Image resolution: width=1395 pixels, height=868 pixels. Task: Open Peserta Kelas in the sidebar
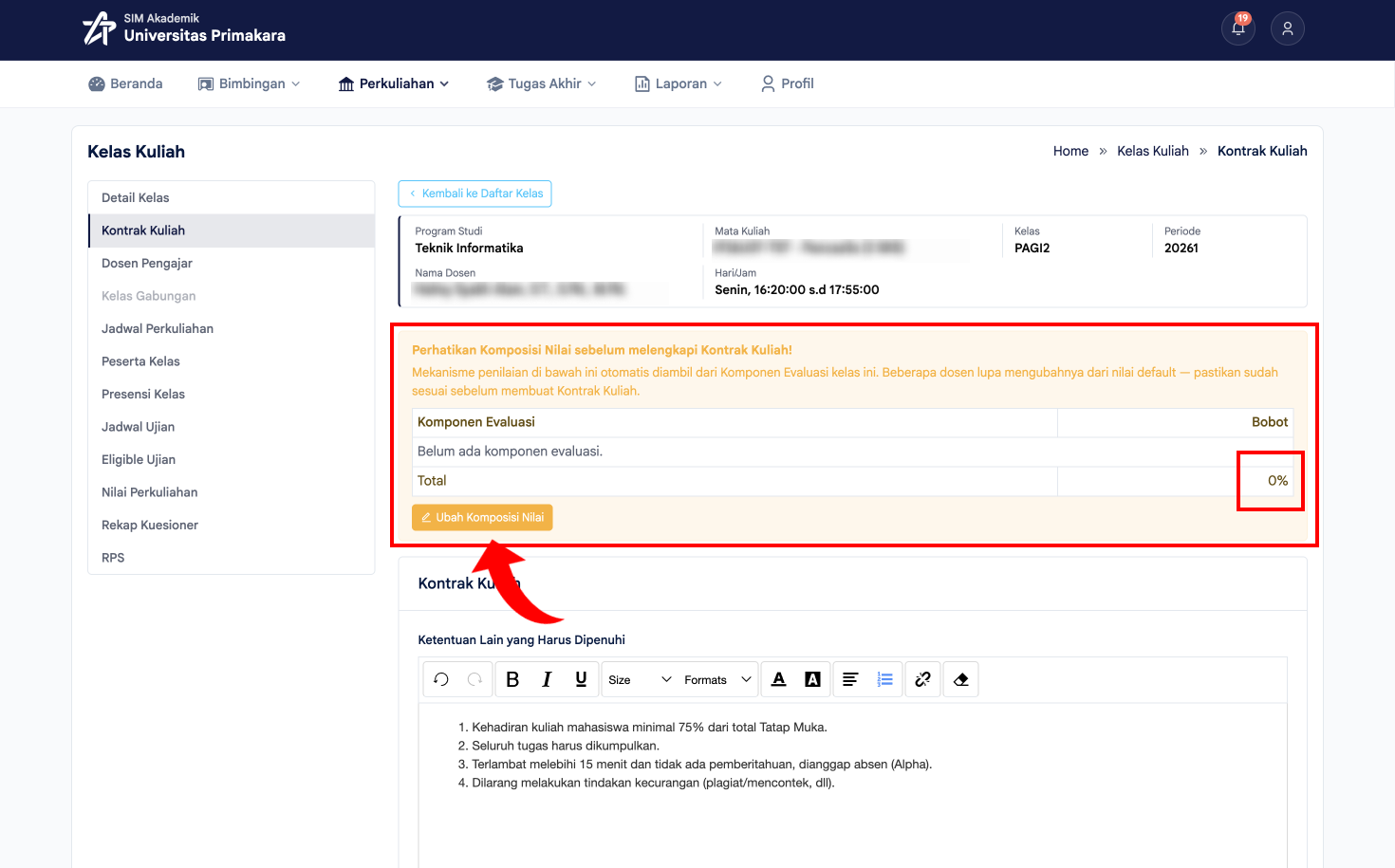tap(232, 361)
